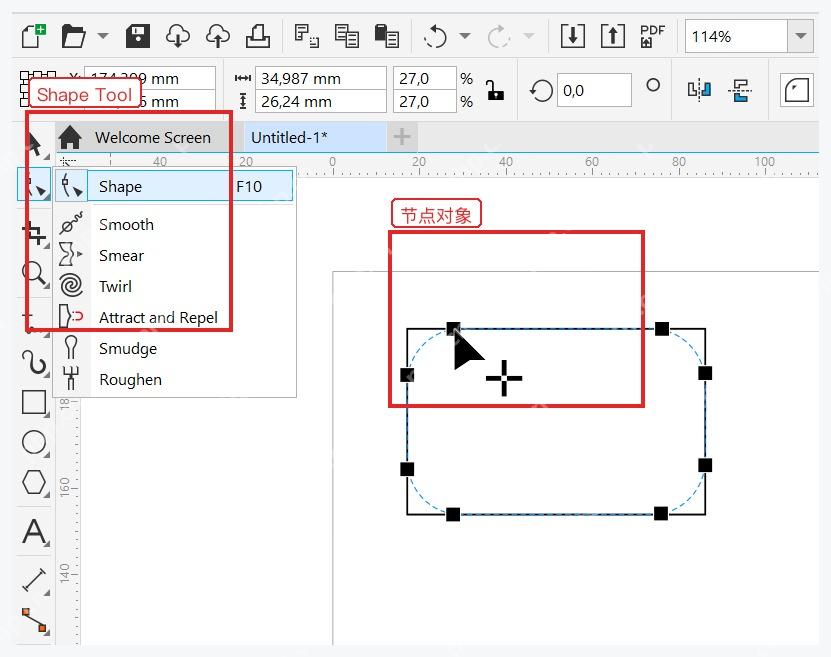The image size is (831, 657).
Task: Edit the 26,24 mm height field
Action: pyautogui.click(x=321, y=101)
